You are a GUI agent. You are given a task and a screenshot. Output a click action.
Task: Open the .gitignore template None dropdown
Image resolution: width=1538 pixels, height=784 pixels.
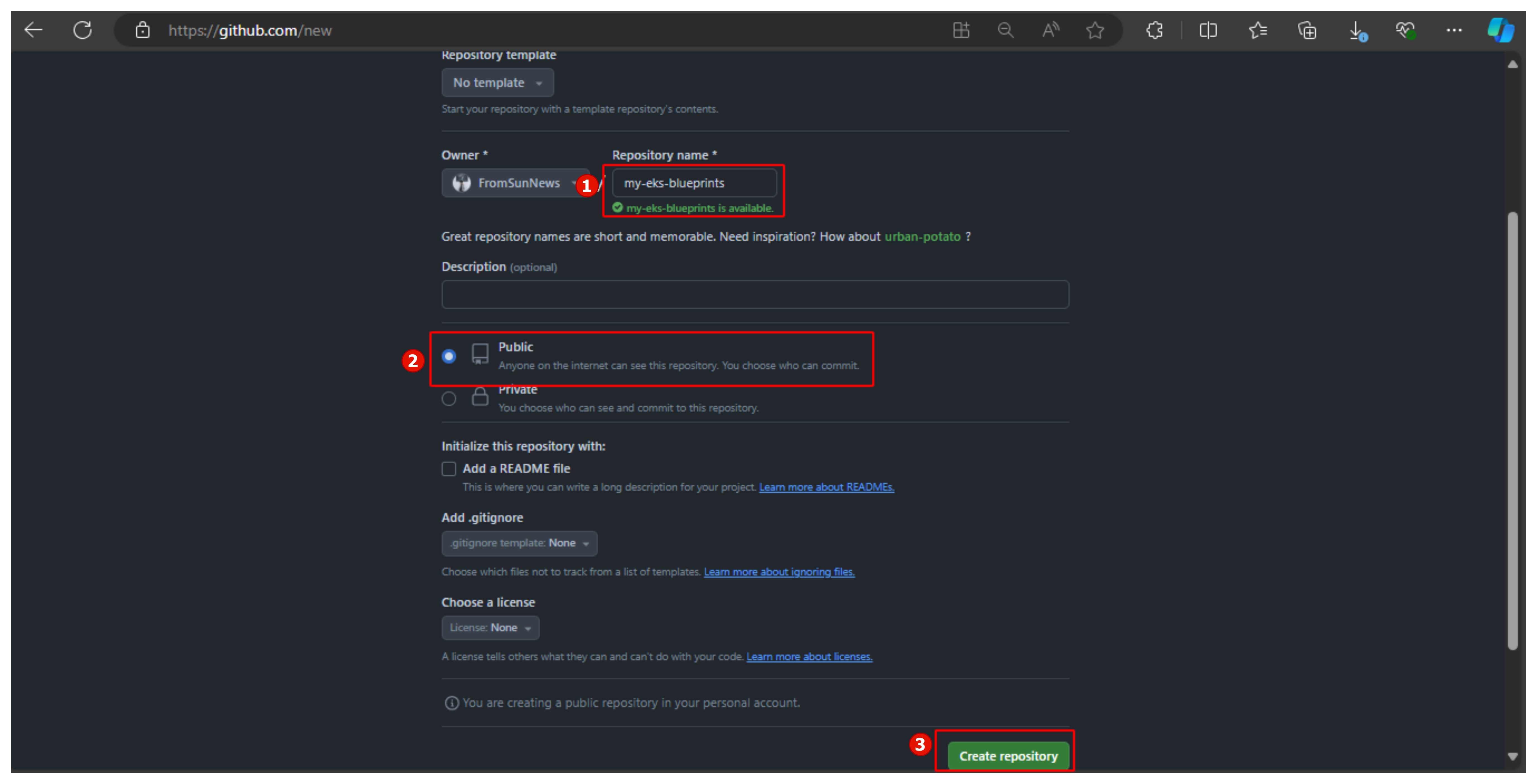click(x=519, y=543)
